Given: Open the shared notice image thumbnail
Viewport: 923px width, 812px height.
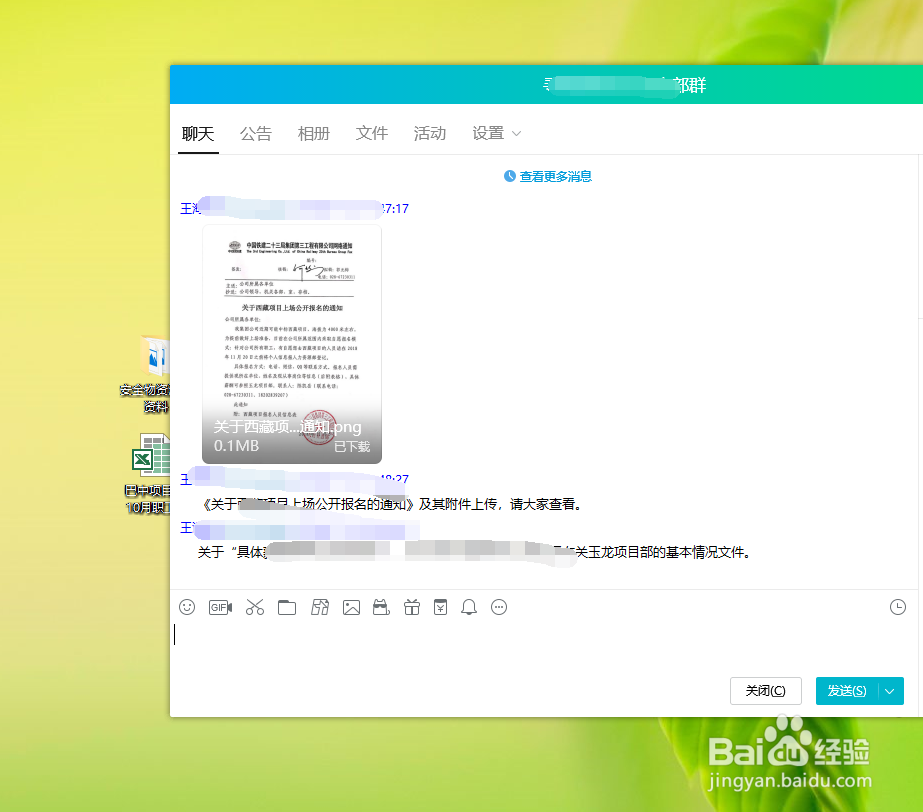Looking at the screenshot, I should 292,344.
